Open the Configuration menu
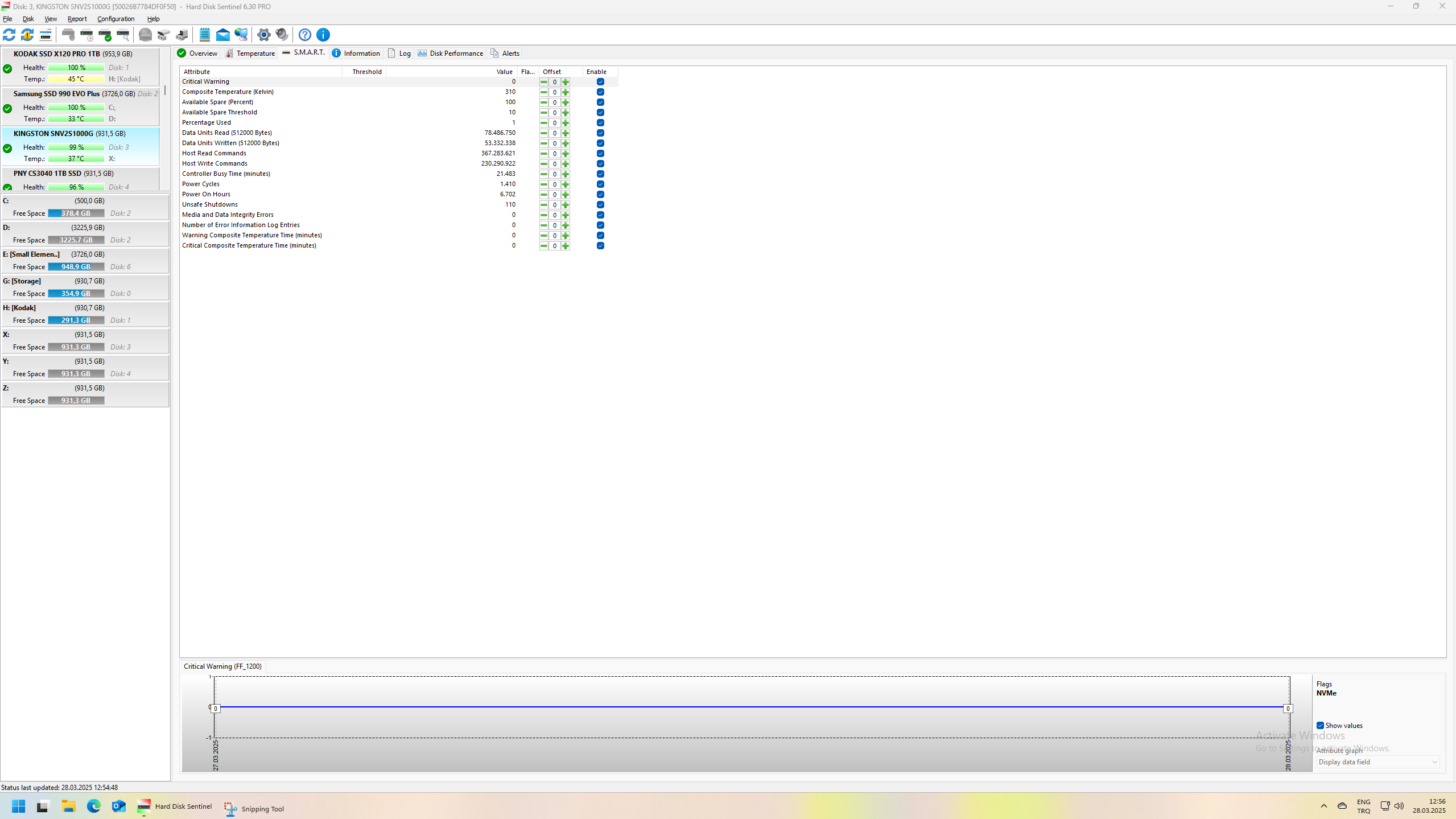 [116, 19]
